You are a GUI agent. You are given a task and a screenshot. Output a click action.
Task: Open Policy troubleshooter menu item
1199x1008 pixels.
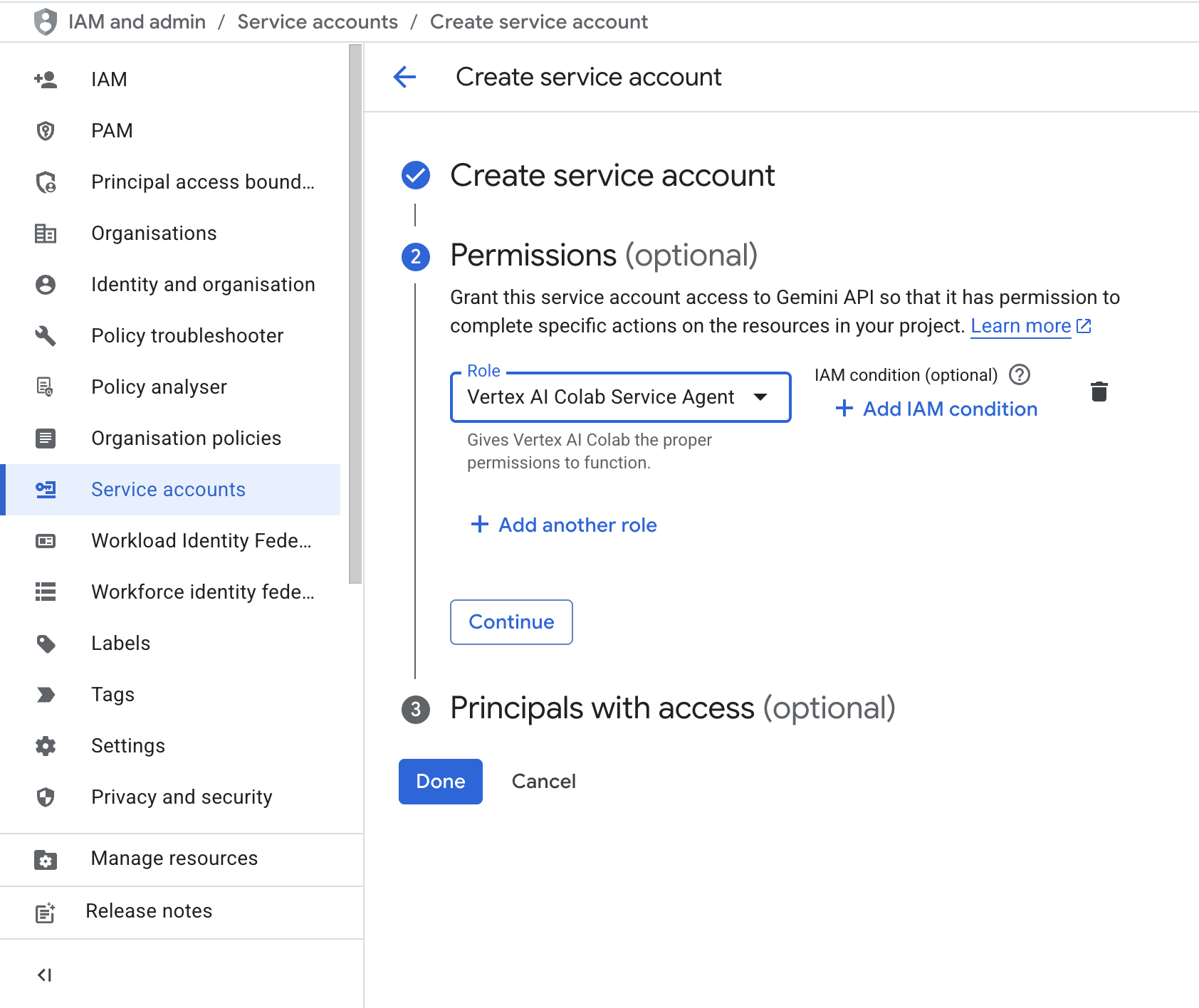170,336
